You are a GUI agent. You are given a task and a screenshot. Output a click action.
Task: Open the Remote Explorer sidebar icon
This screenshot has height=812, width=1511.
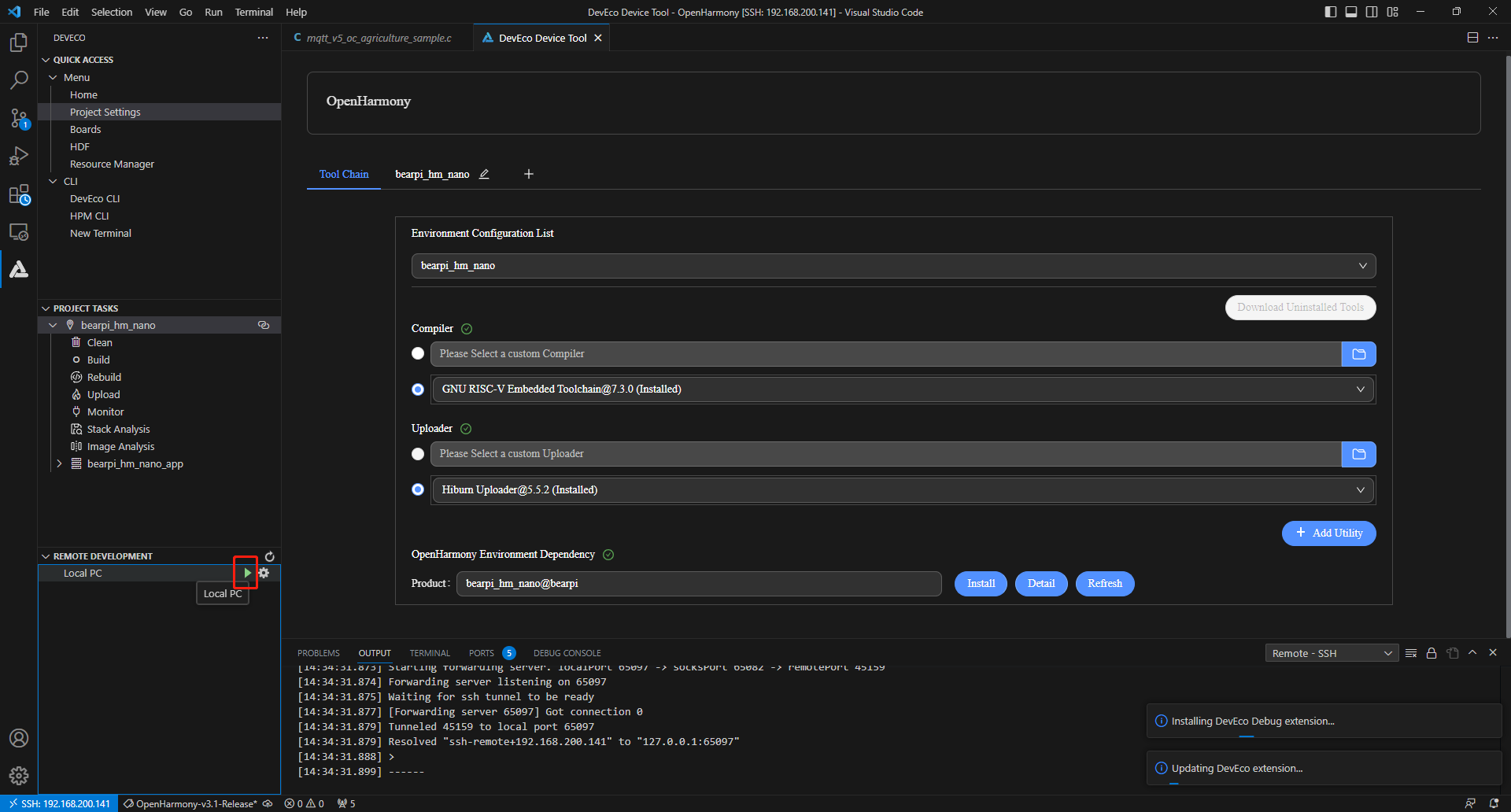[x=19, y=232]
